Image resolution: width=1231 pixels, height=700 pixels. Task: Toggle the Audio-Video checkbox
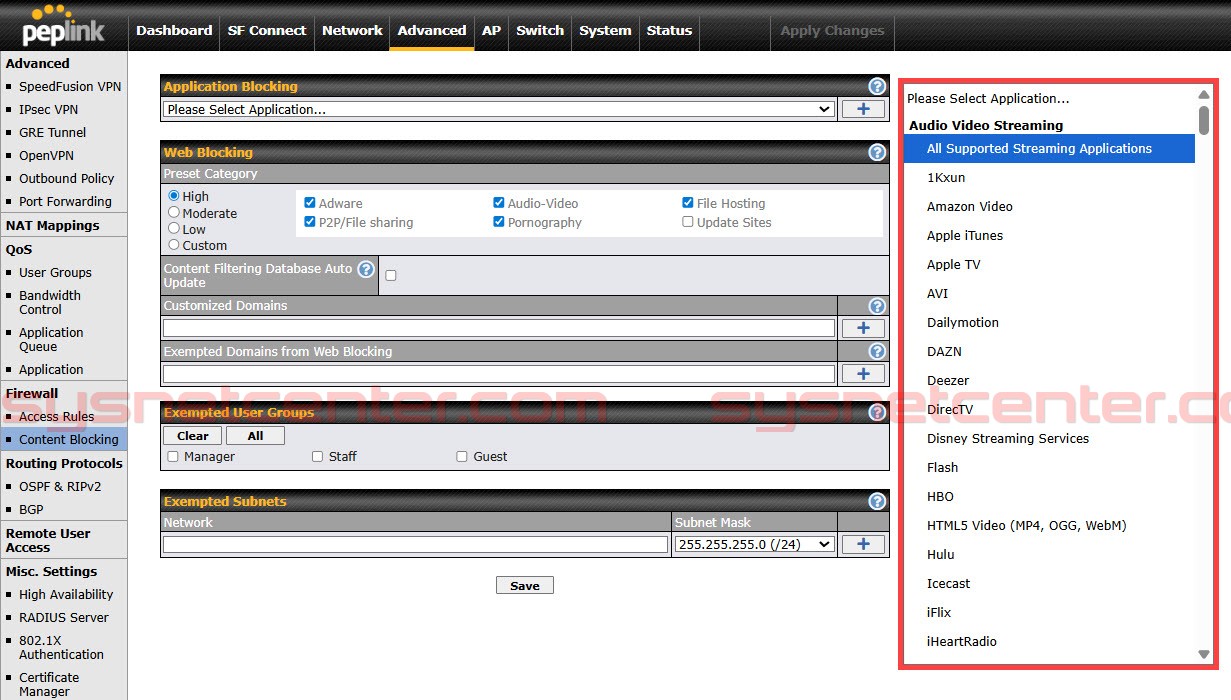click(499, 203)
